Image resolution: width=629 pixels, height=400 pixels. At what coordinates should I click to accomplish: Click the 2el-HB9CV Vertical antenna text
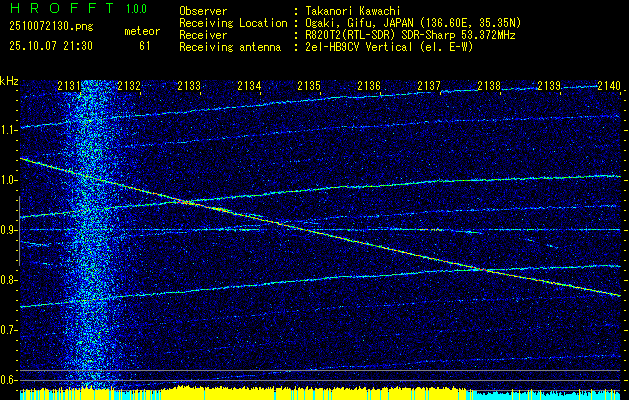pyautogui.click(x=390, y=47)
